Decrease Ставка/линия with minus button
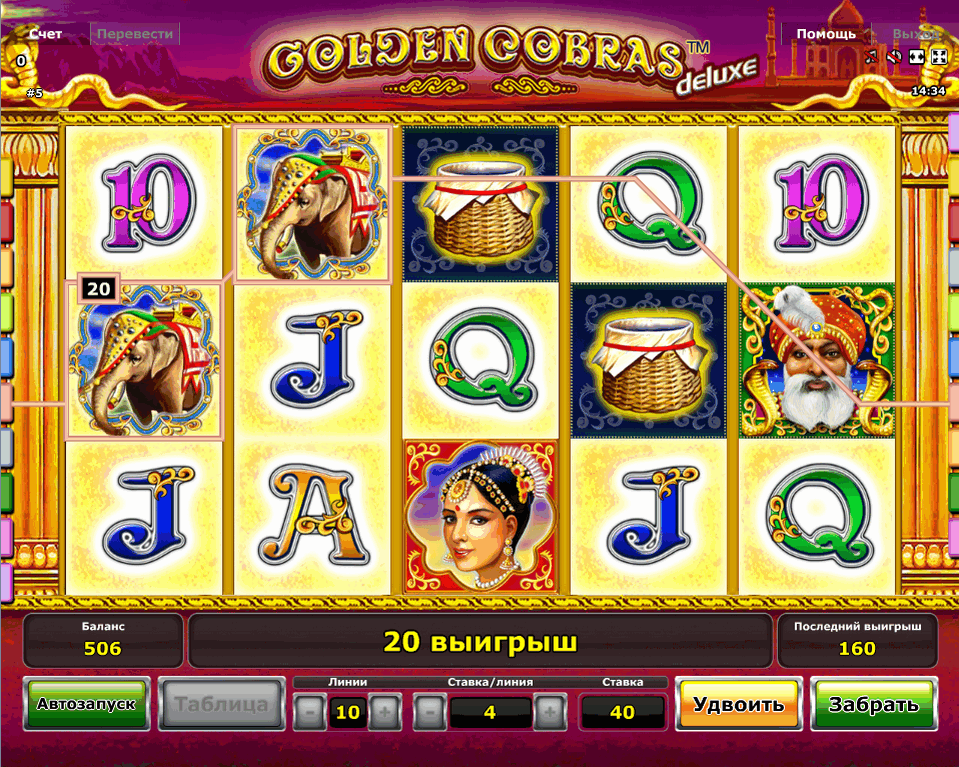The height and width of the screenshot is (767, 959). tap(430, 712)
